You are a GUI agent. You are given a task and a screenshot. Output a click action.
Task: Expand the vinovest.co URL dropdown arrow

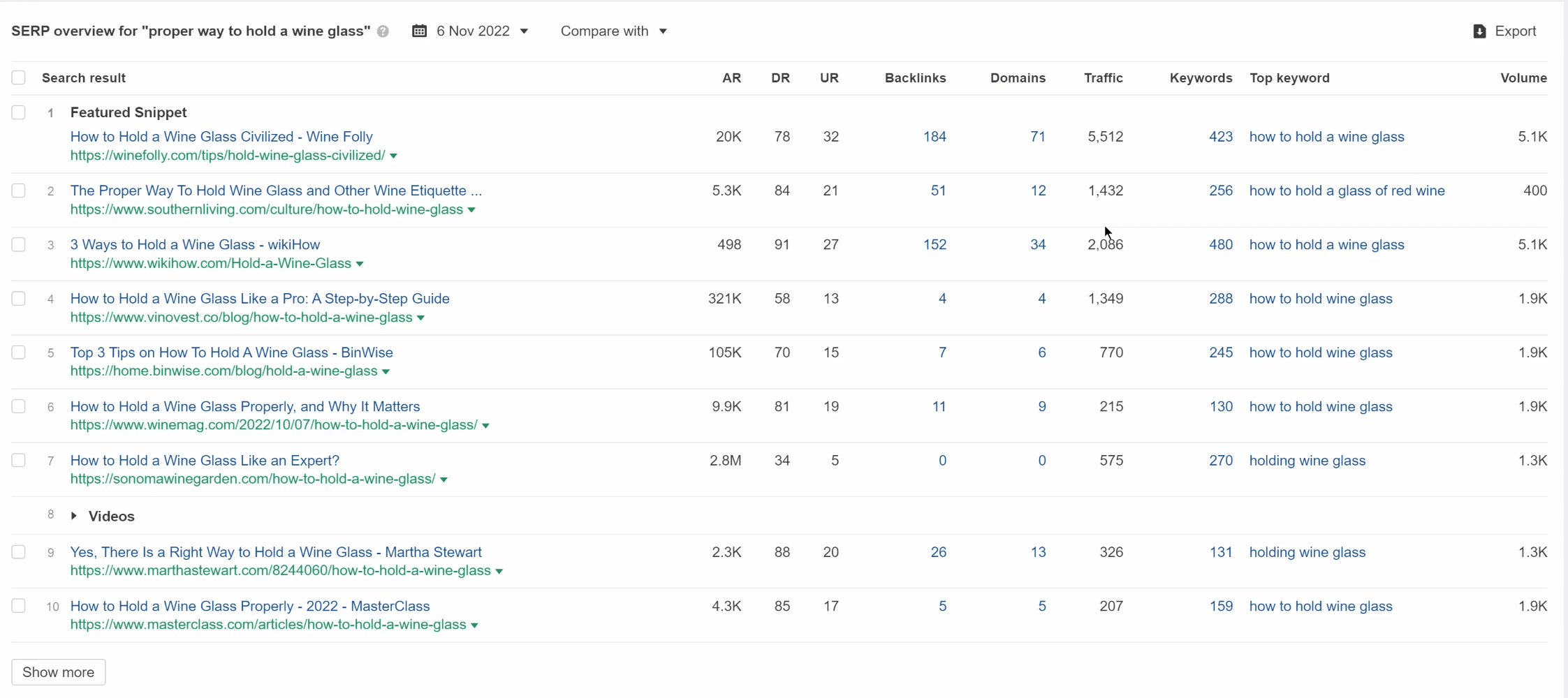tap(420, 318)
